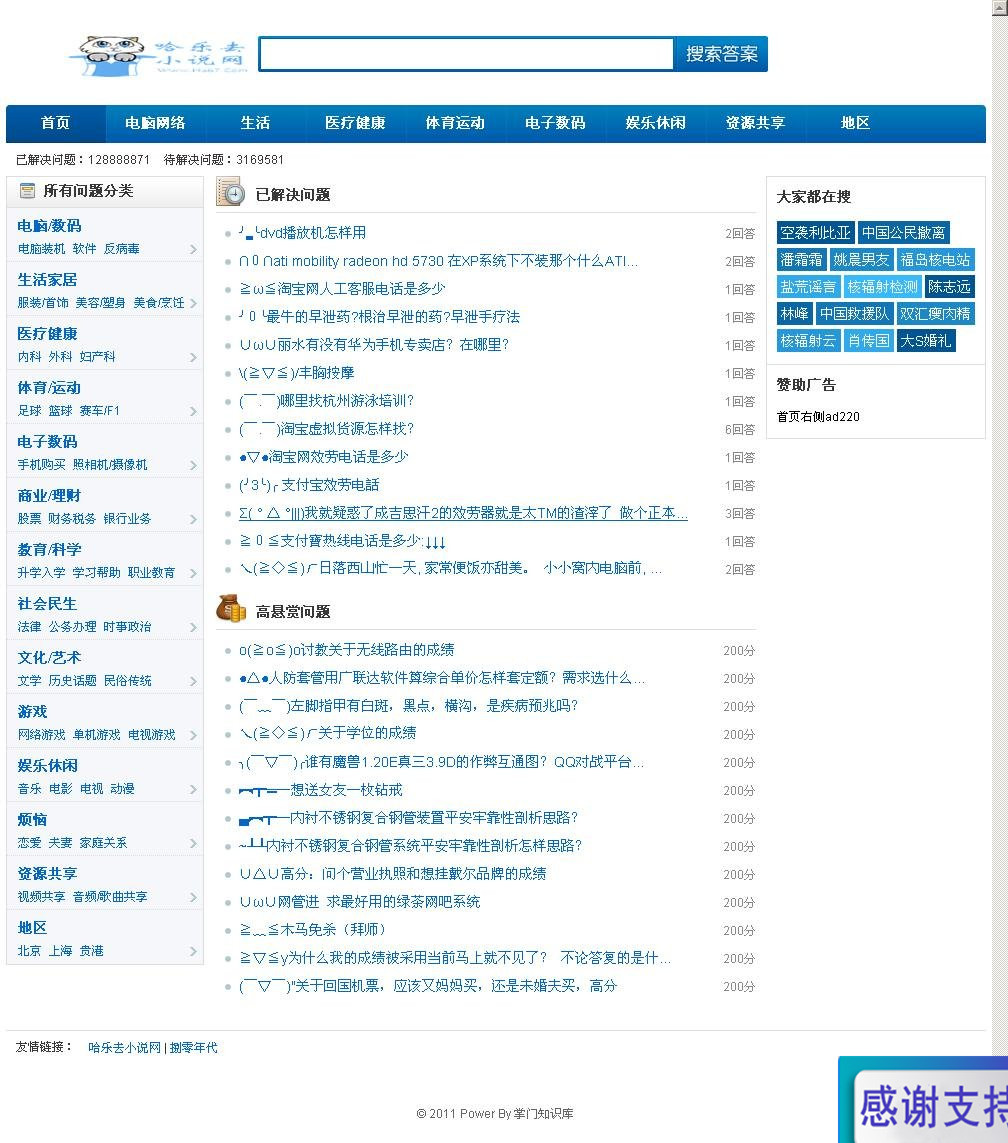1008x1143 pixels.
Task: Go to the 体育运动 navigation tab
Action: (x=455, y=123)
